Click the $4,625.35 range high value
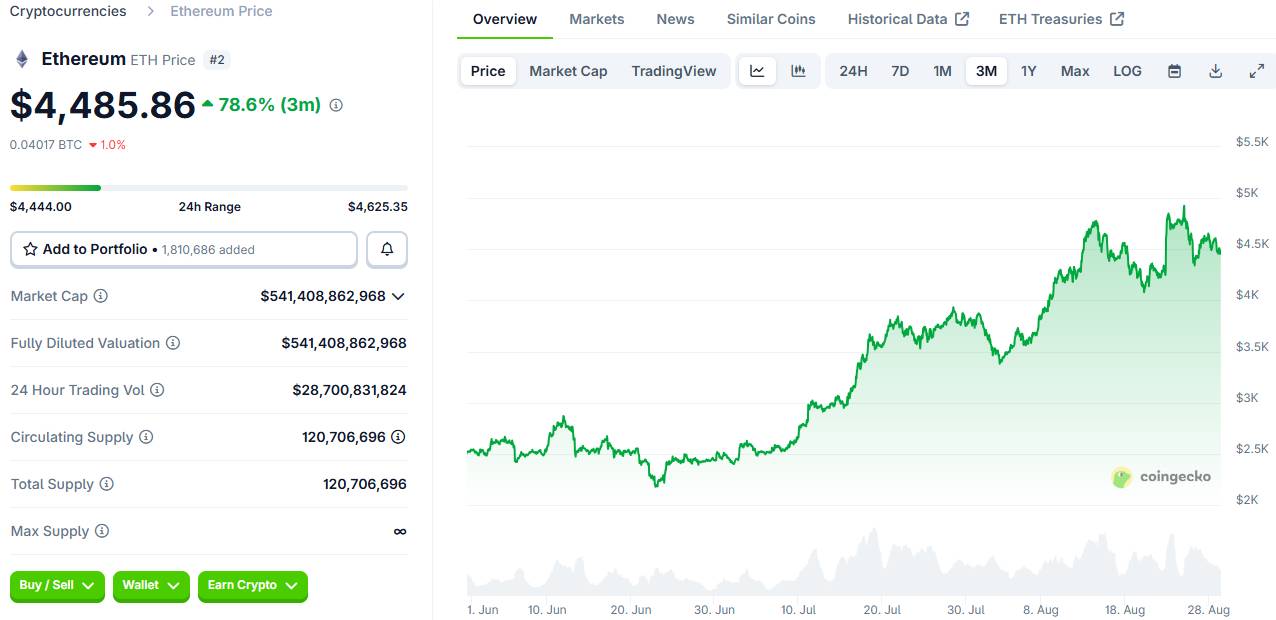The width and height of the screenshot is (1276, 620). (377, 207)
